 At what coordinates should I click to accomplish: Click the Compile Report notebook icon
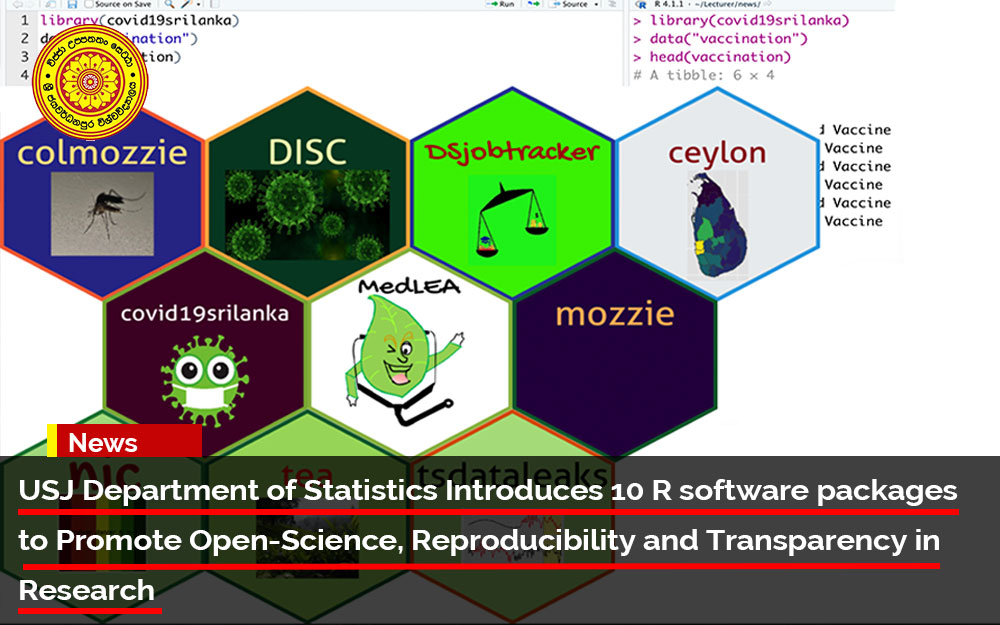click(215, 4)
